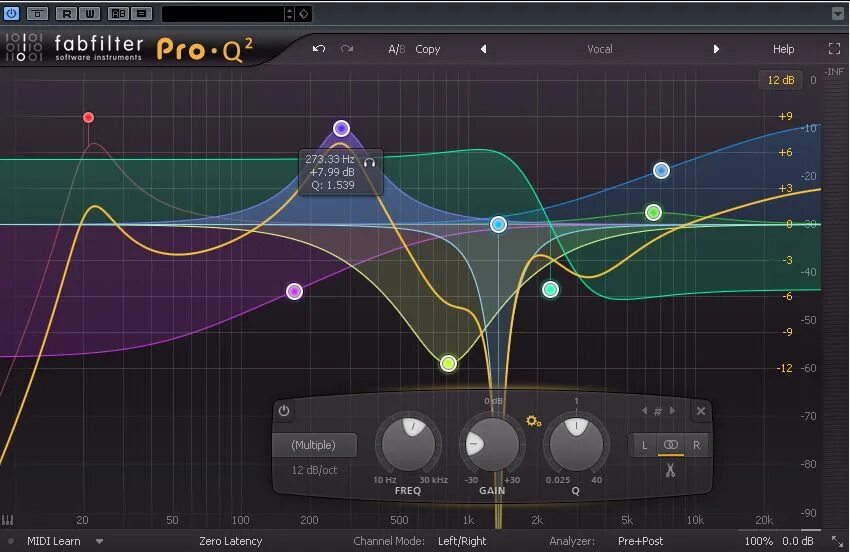The image size is (850, 552).
Task: Open the host plugin menu arrow at top right
Action: [838, 14]
